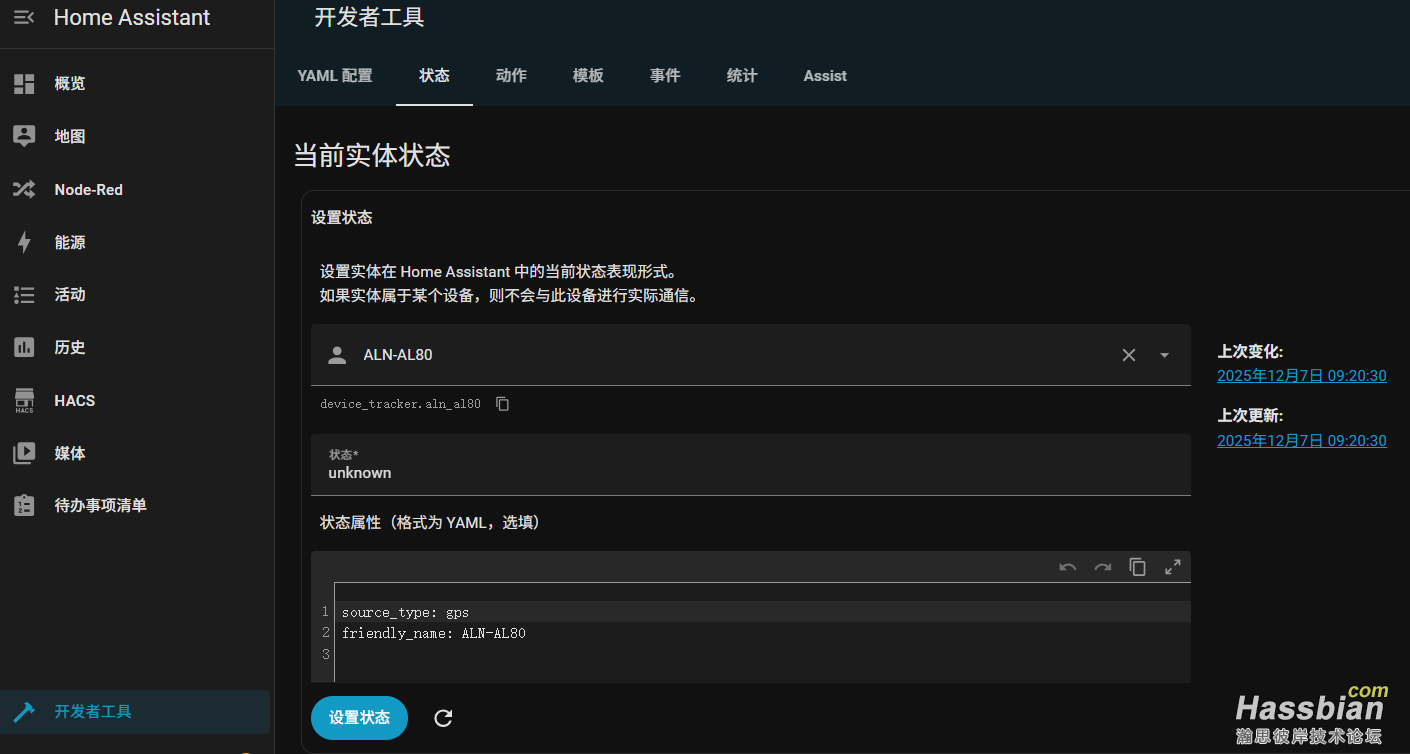Open the 能源 (Energy) dashboard

click(69, 242)
